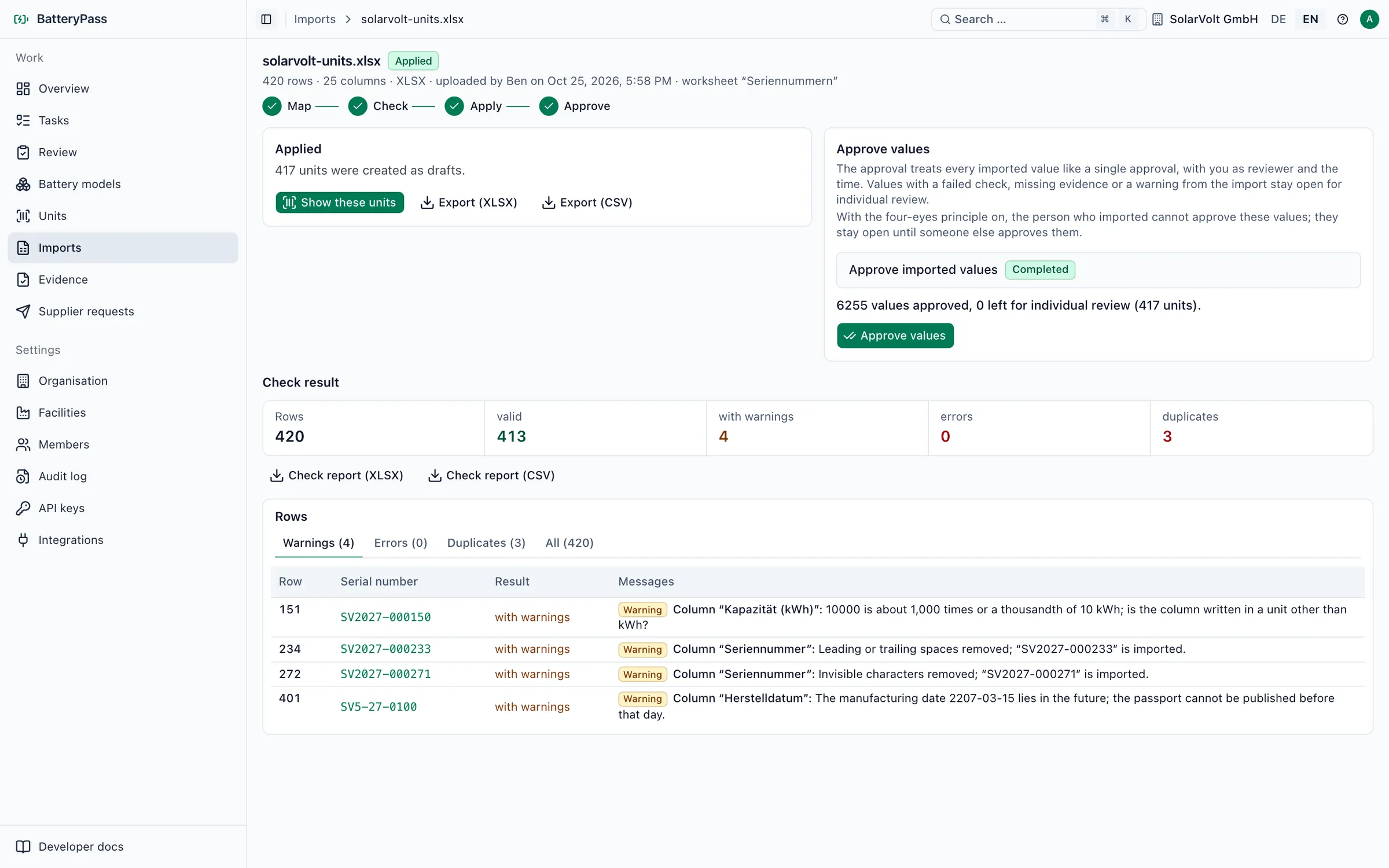Select Imports in the sidebar
1389x868 pixels.
point(123,248)
